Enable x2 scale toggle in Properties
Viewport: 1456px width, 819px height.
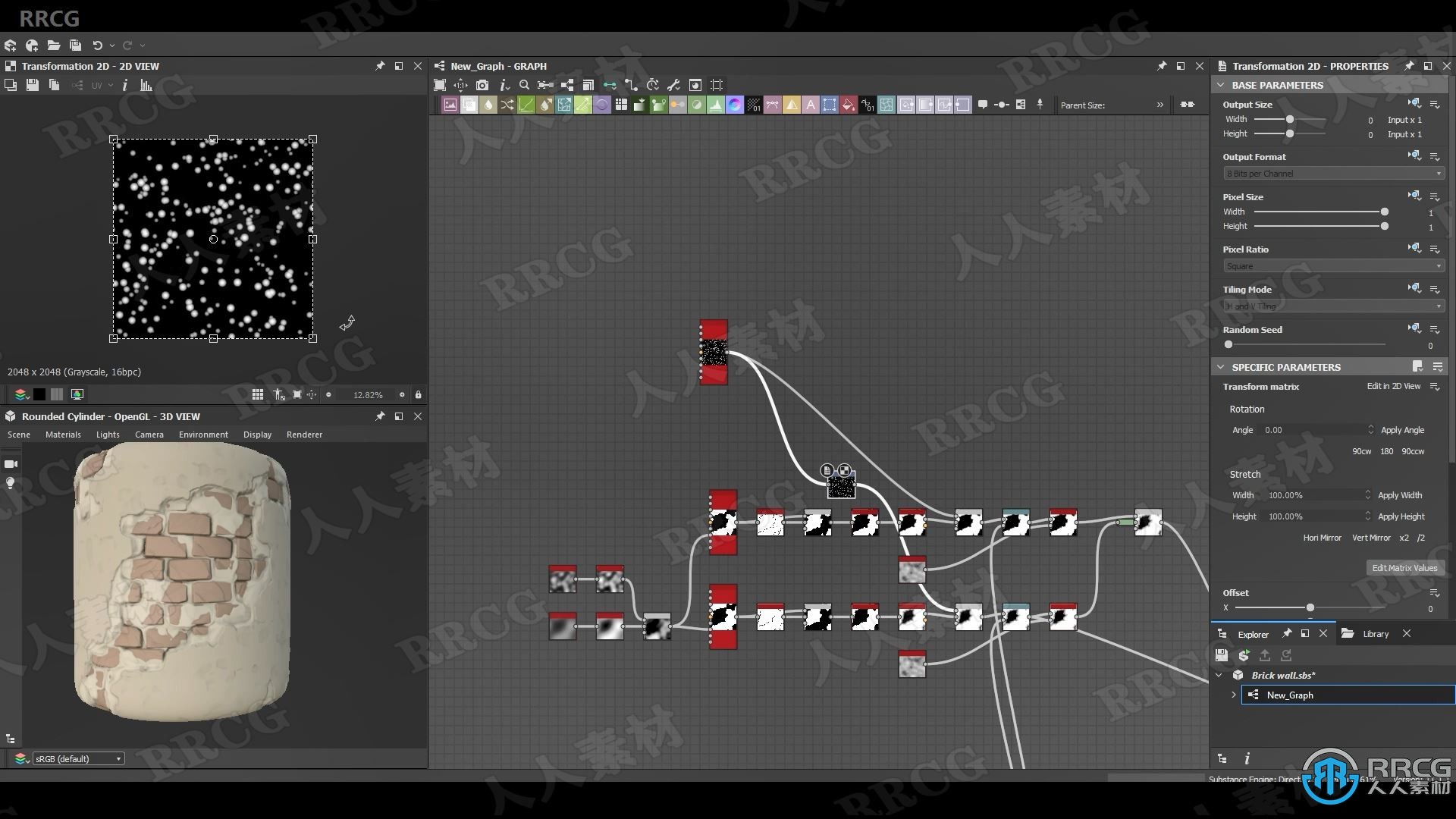(1403, 538)
